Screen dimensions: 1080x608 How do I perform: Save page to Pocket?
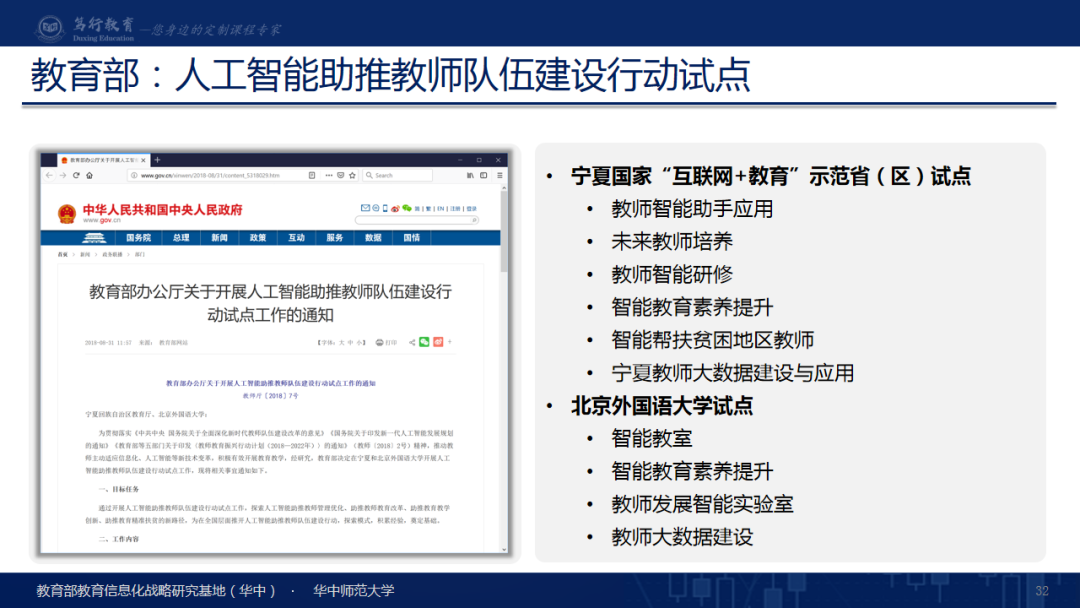pos(340,176)
